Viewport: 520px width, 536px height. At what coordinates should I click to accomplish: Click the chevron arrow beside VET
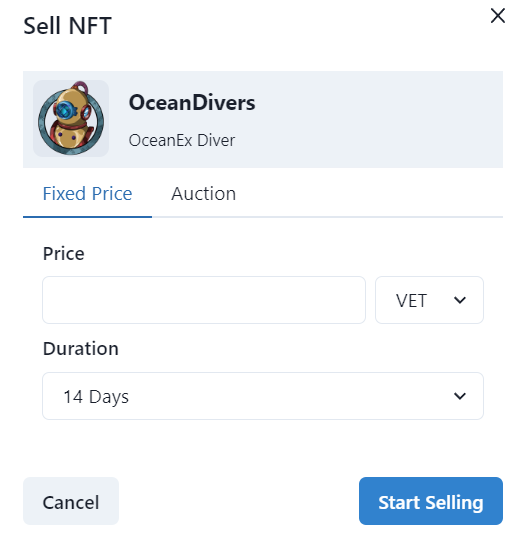[459, 300]
